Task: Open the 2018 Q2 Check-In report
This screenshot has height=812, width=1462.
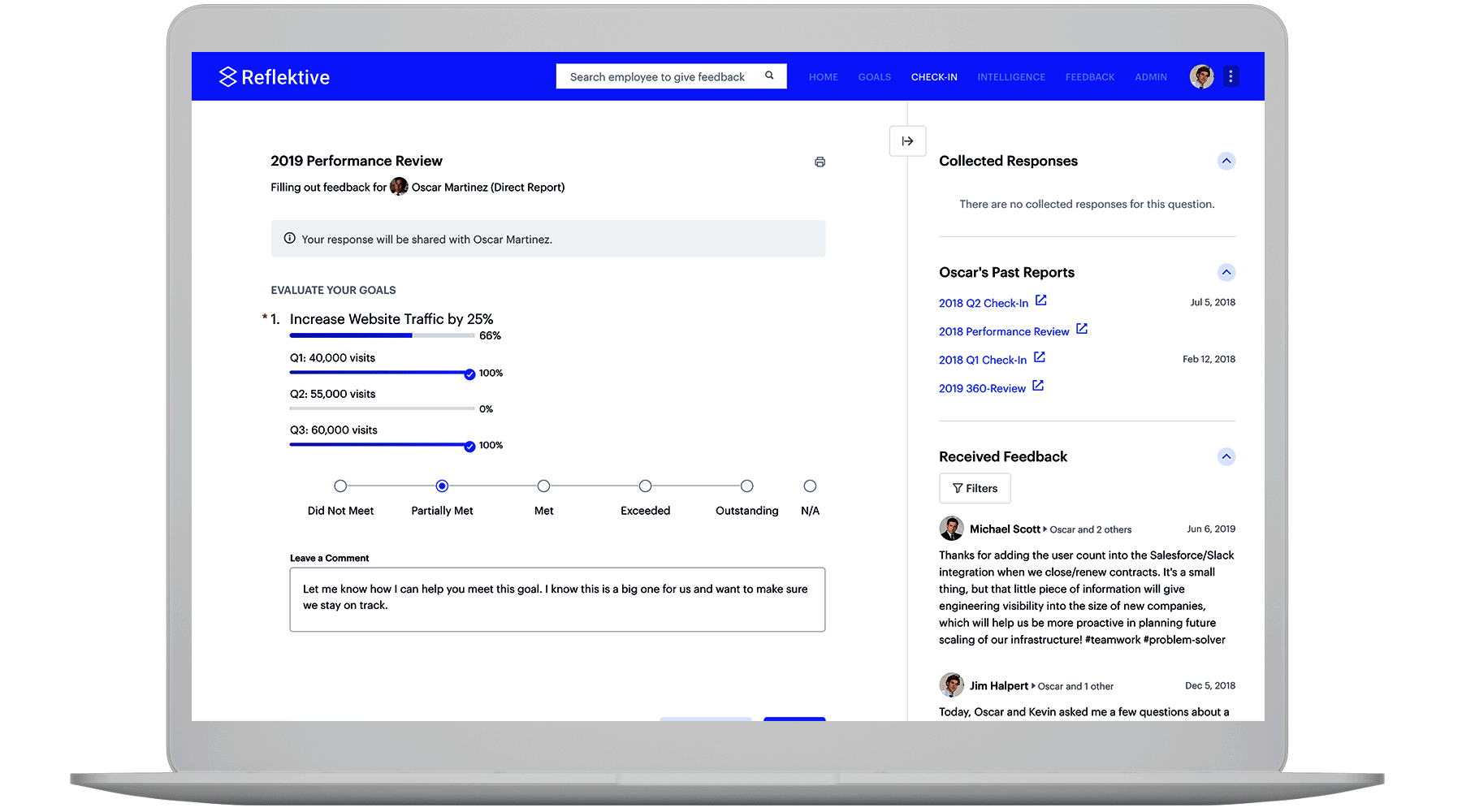Action: pos(984,302)
